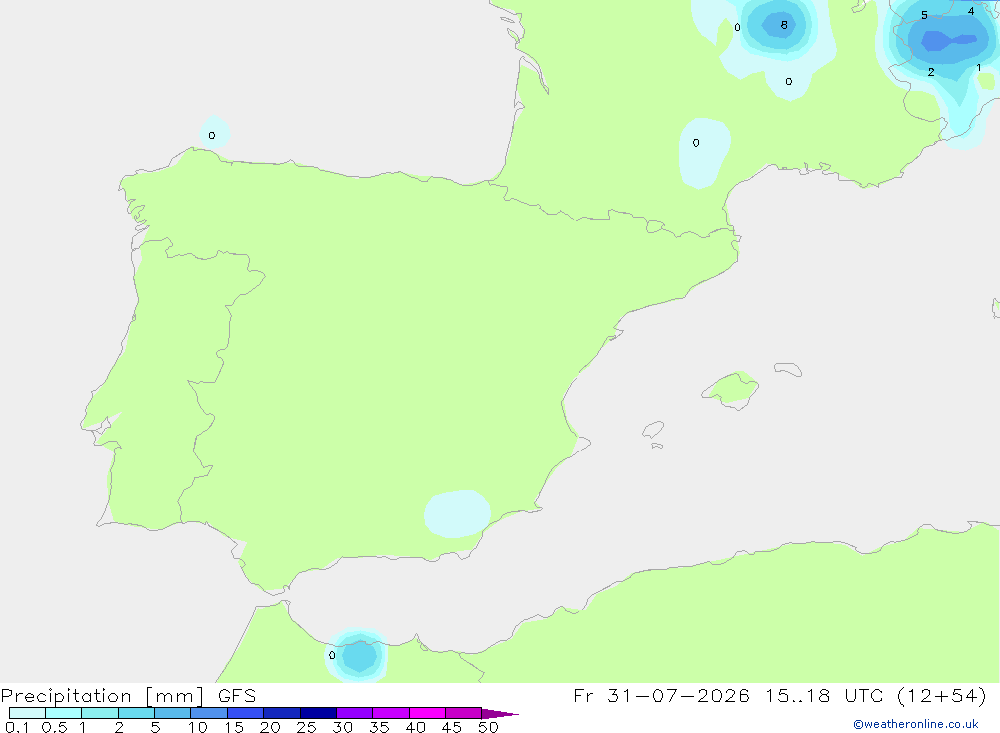Click the 35–40 mm violet legend swatch

tap(391, 713)
